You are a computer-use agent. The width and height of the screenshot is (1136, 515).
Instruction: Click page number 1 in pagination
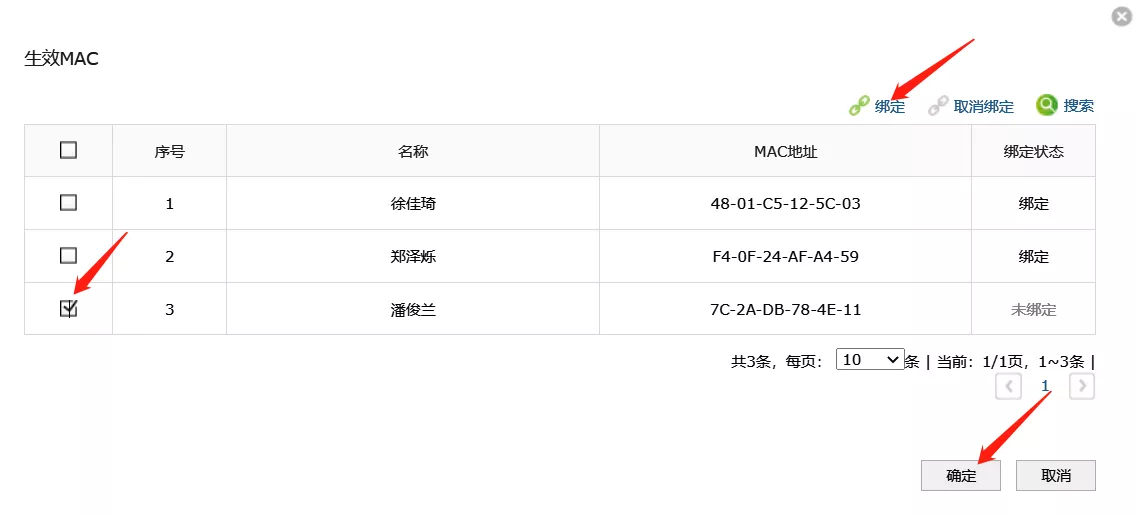tap(1045, 386)
